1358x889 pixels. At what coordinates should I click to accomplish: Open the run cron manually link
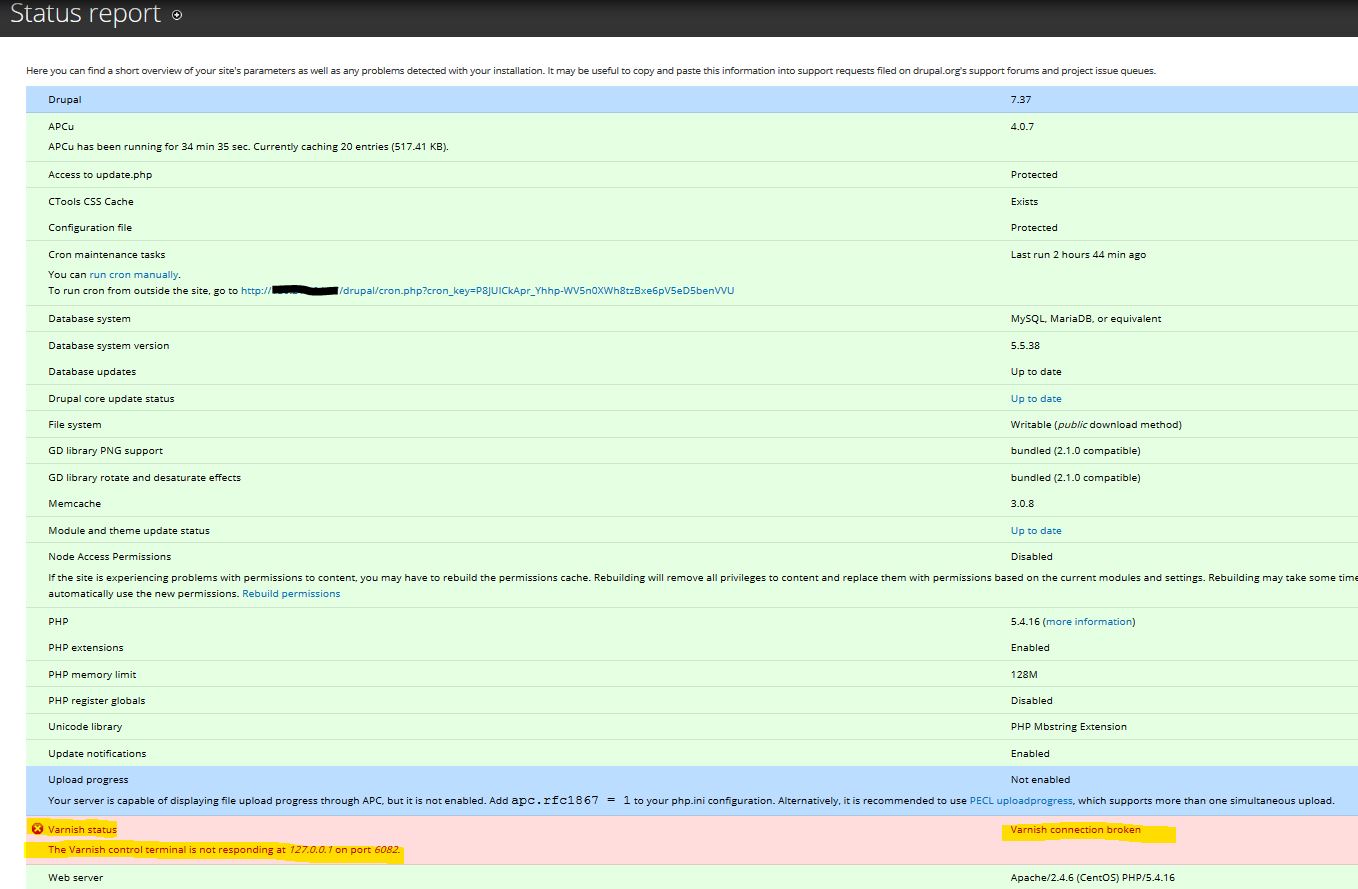coord(133,274)
